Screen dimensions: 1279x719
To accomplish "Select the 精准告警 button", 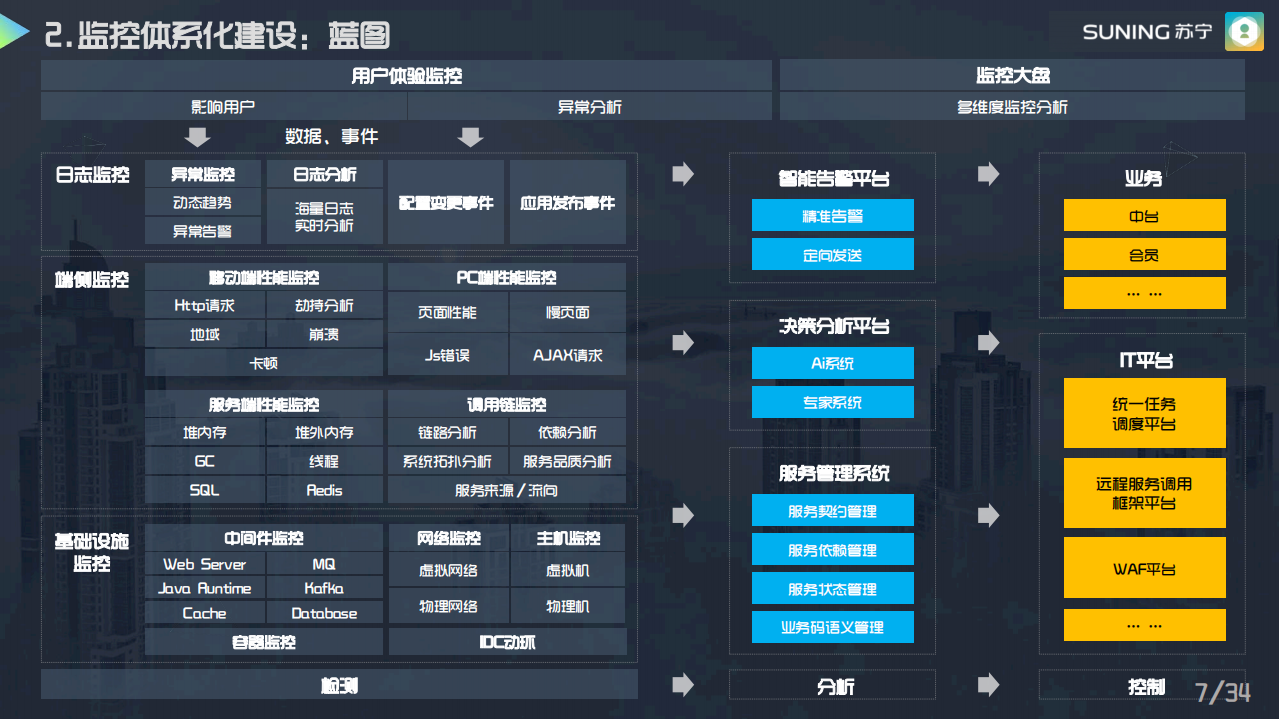I will pyautogui.click(x=832, y=215).
